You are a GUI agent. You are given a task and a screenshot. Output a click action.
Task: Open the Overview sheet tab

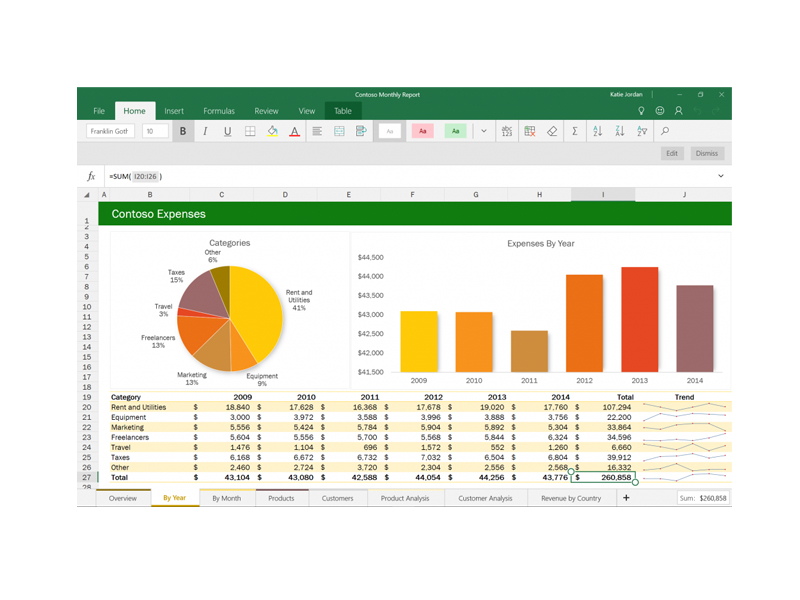(x=123, y=498)
